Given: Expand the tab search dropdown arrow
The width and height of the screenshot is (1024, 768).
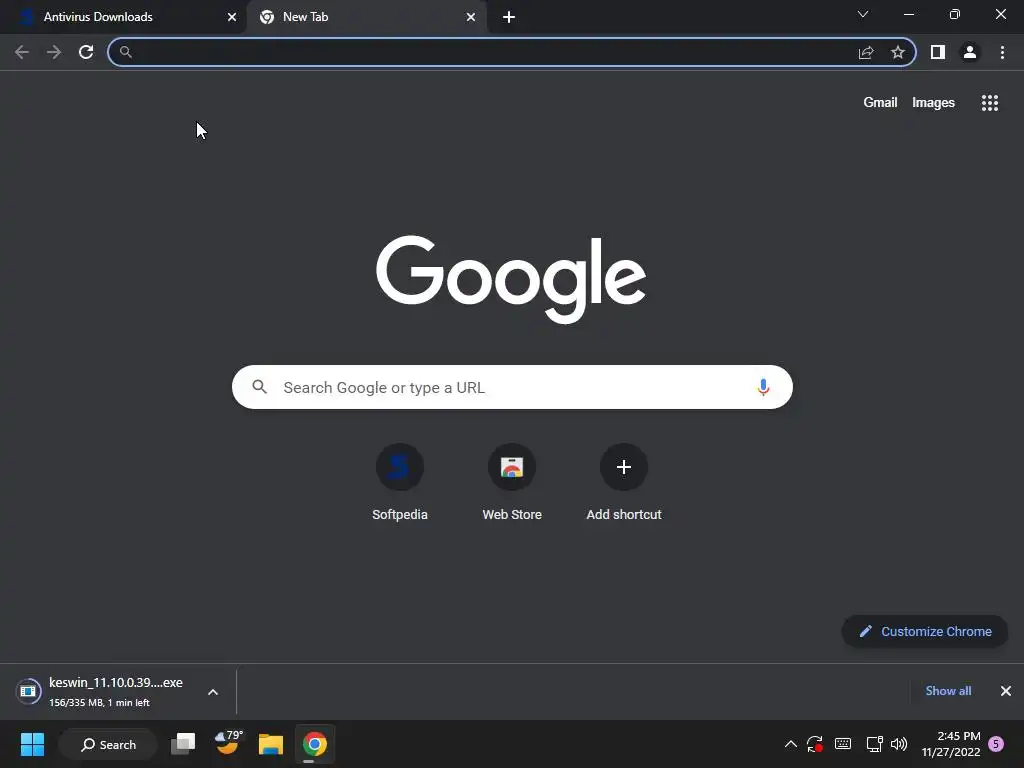Looking at the screenshot, I should [863, 14].
